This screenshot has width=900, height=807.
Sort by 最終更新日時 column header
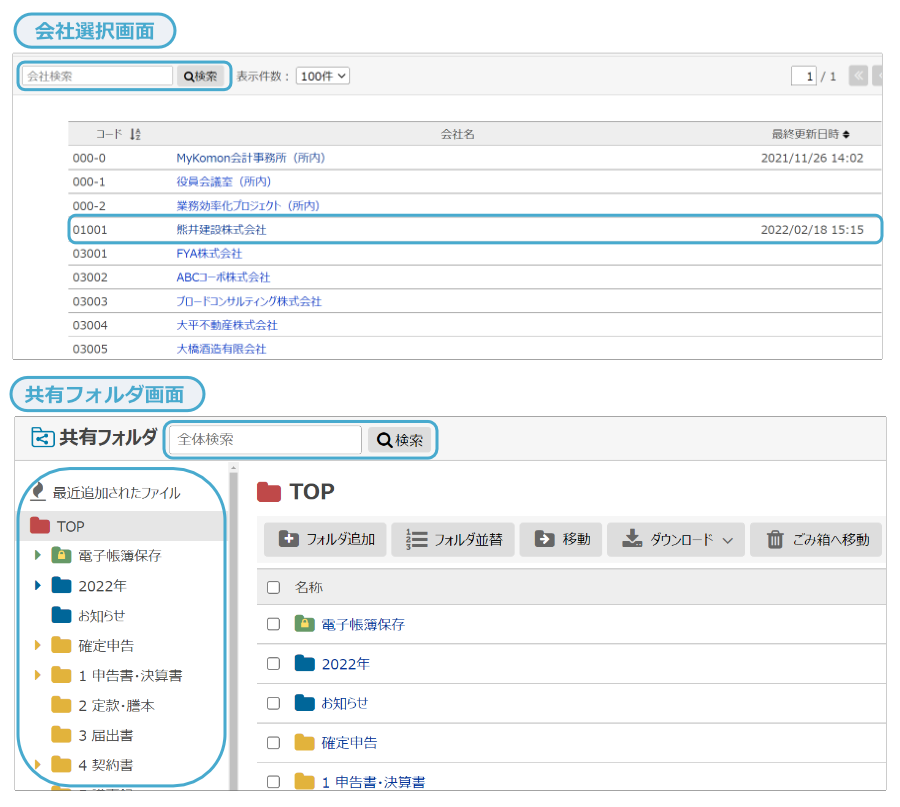tap(810, 134)
